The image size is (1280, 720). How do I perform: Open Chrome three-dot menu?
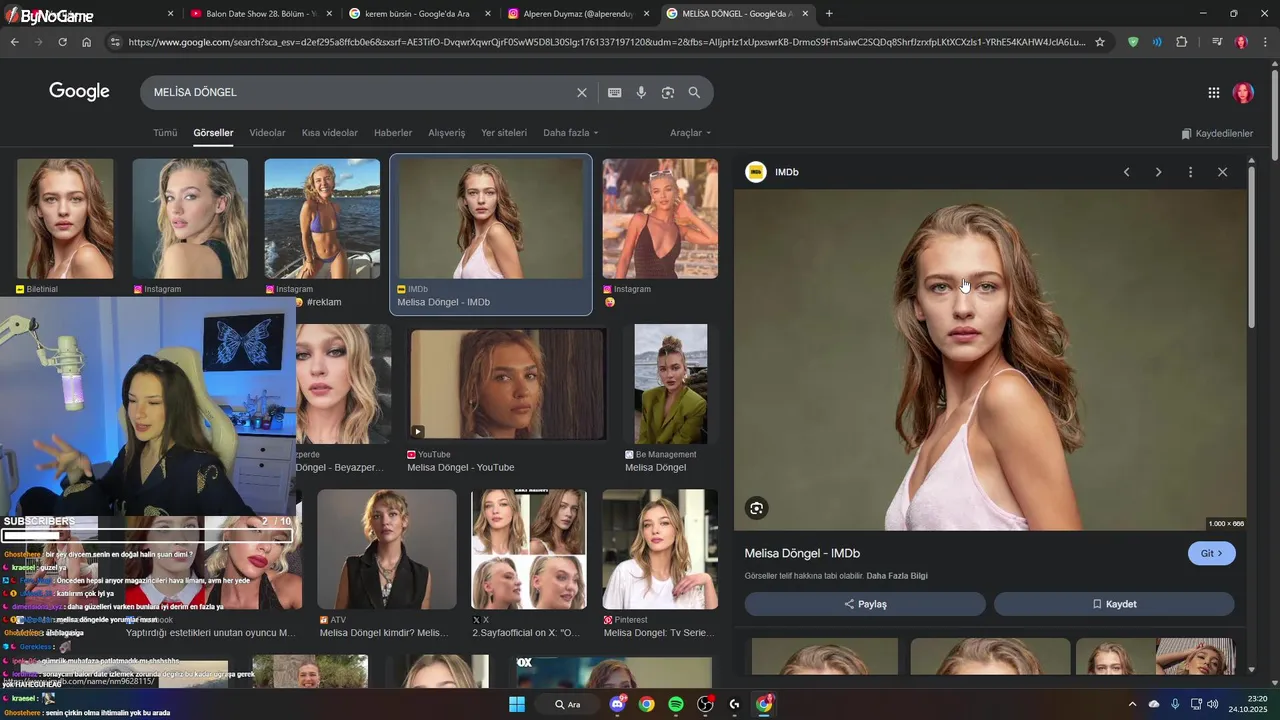(1265, 42)
